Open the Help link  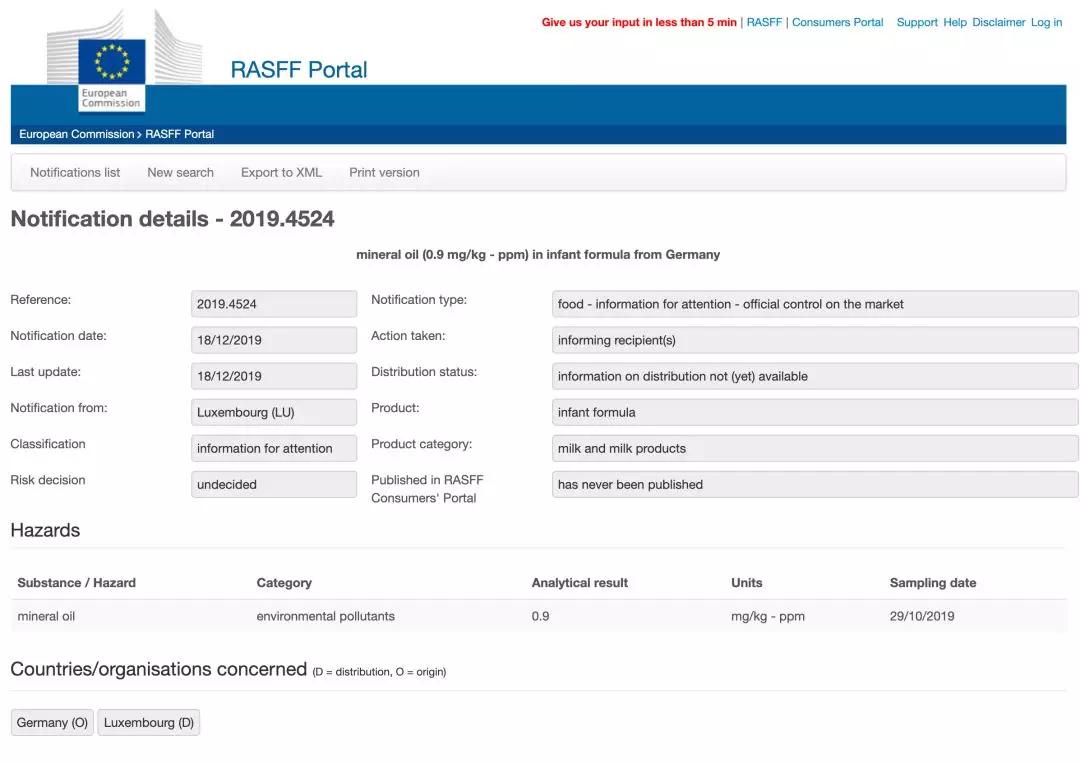click(955, 22)
